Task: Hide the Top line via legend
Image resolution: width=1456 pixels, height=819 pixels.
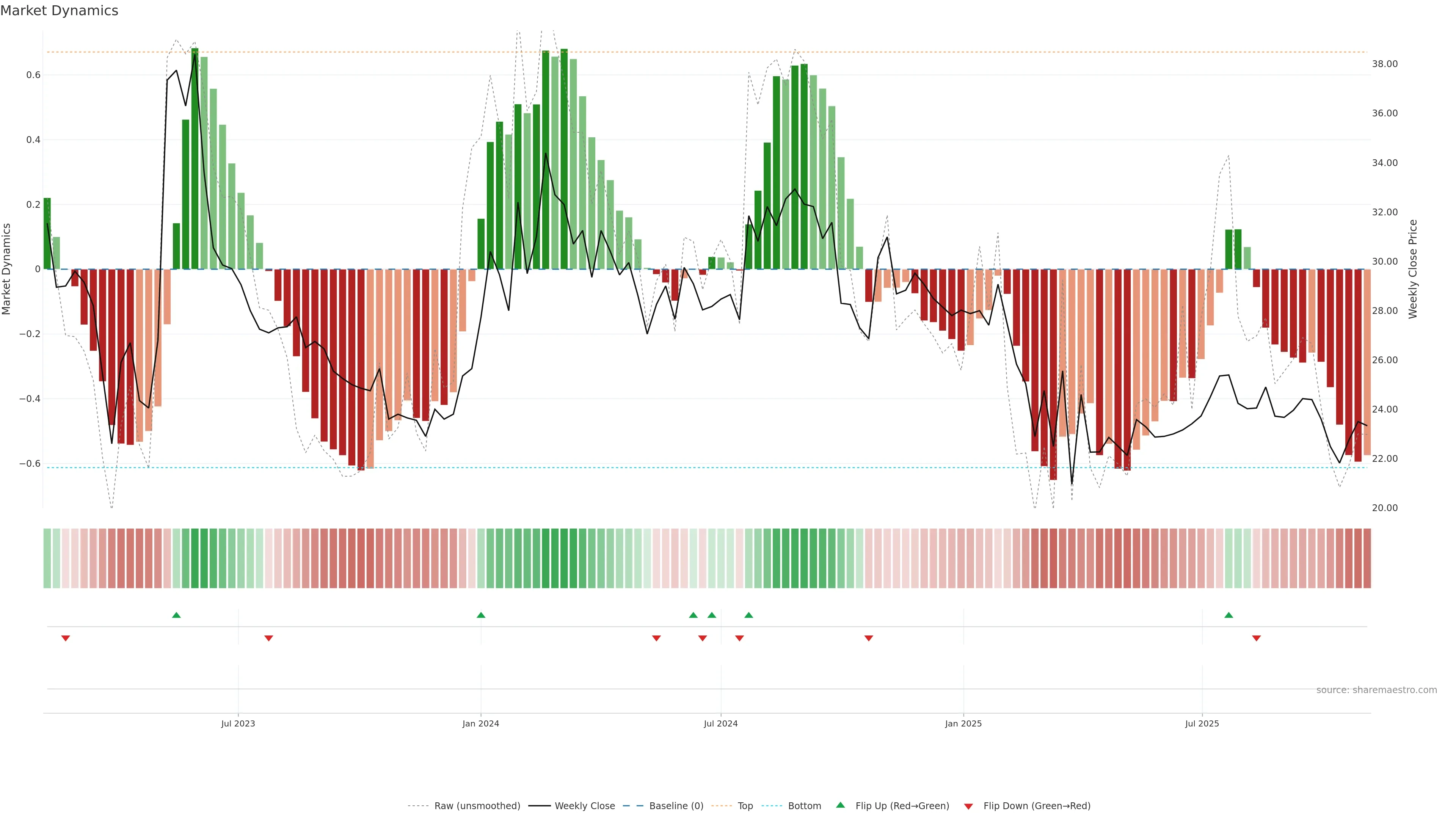Action: (745, 806)
